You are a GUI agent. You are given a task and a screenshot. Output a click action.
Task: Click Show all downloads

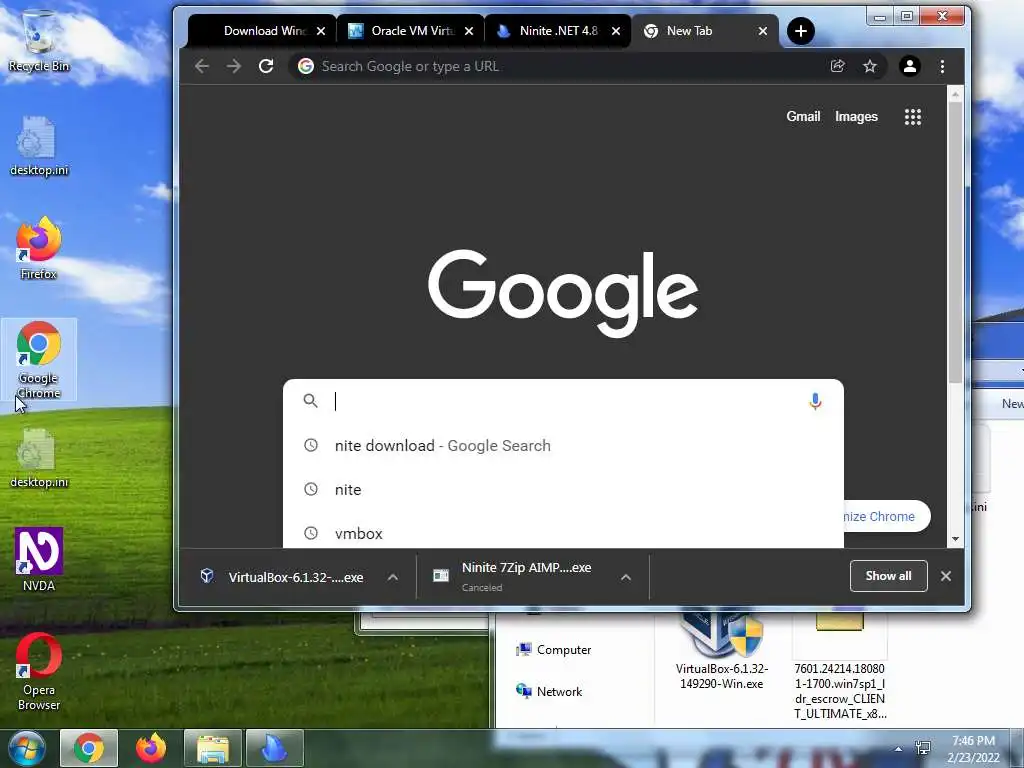[x=888, y=575]
